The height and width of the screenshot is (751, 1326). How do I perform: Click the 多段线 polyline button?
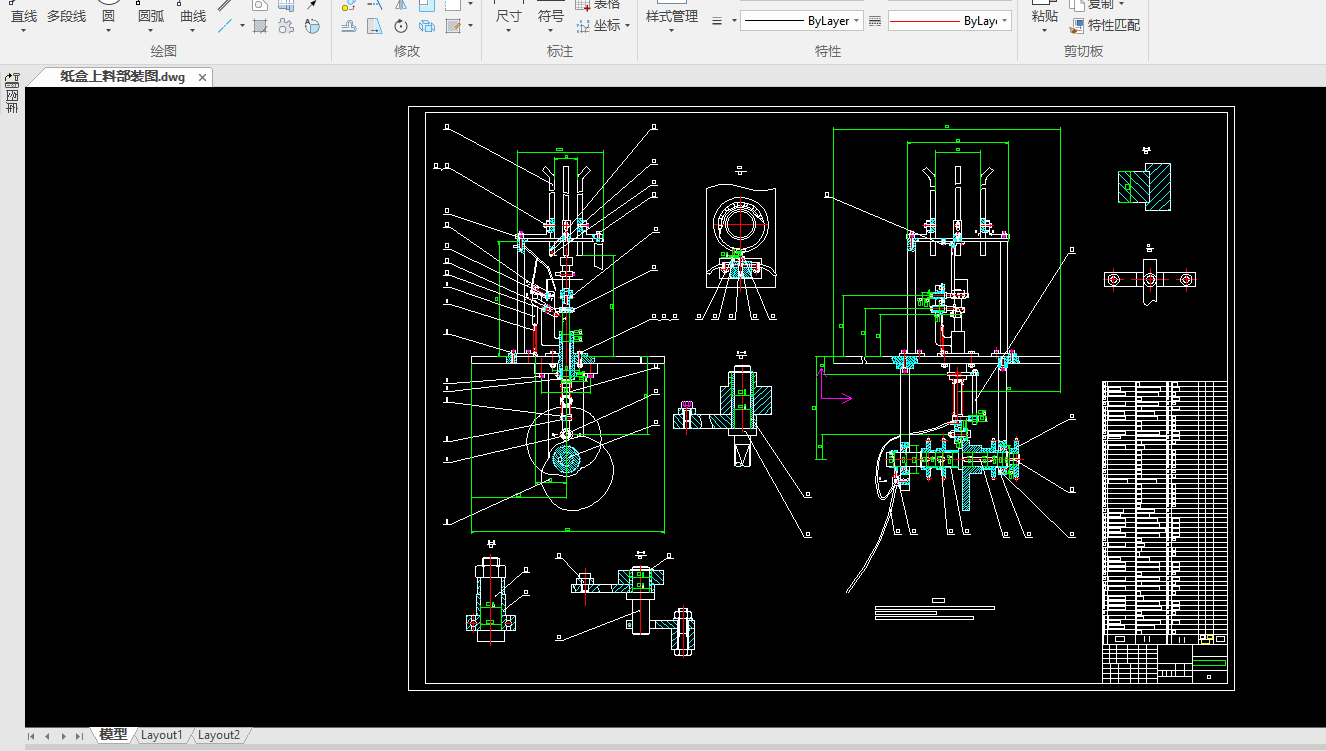(66, 16)
